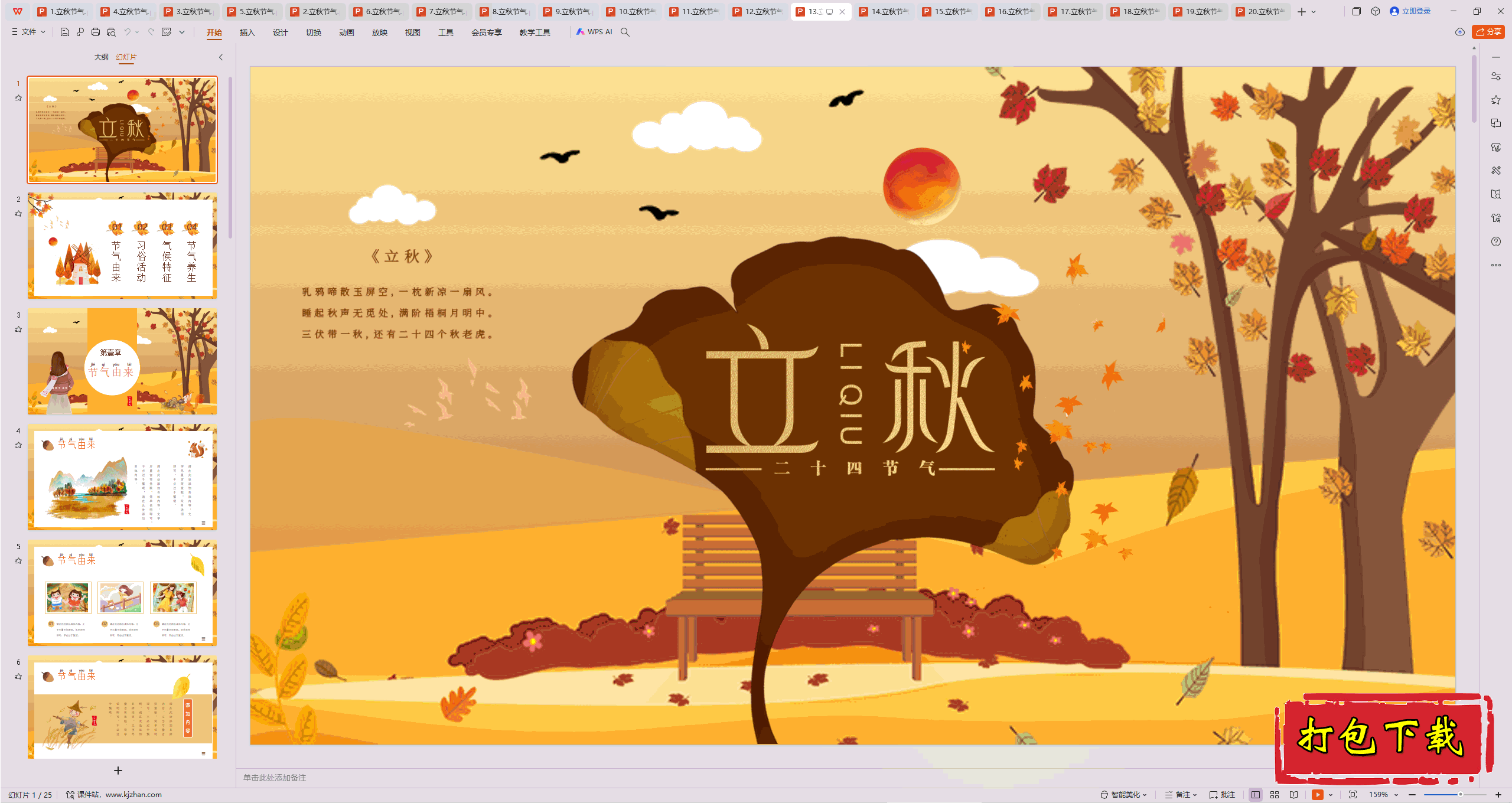Screen dimensions: 1512x803
Task: Open the tab list dropdown arrow beside plus
Action: pyautogui.click(x=1314, y=11)
